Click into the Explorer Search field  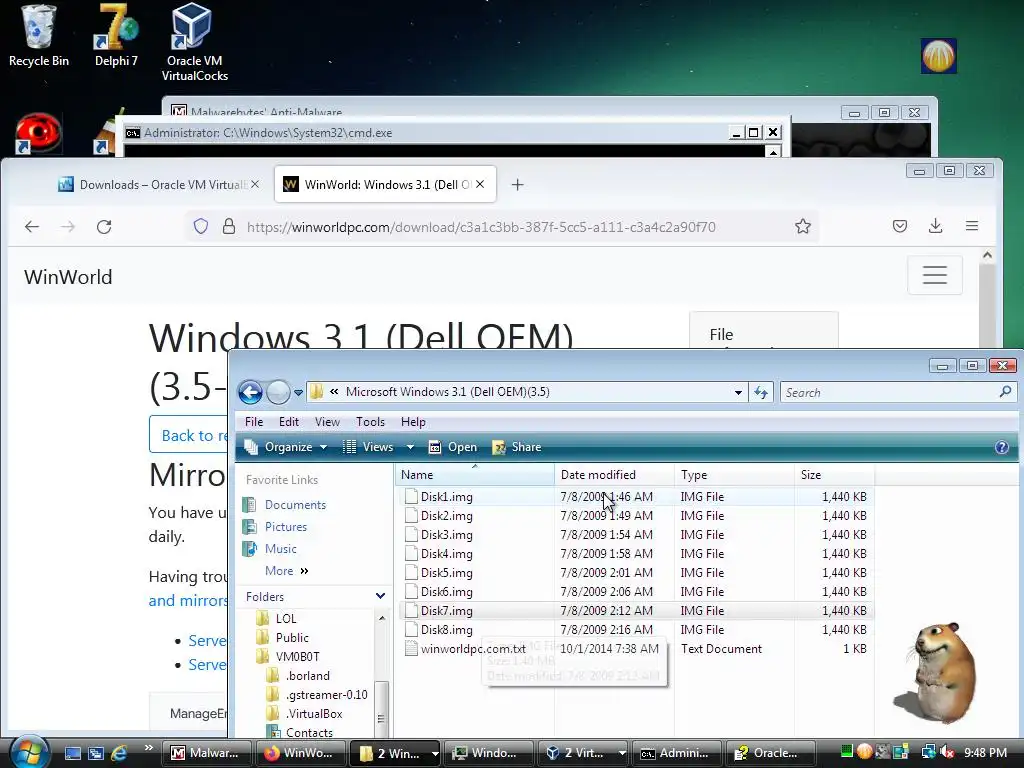[898, 392]
